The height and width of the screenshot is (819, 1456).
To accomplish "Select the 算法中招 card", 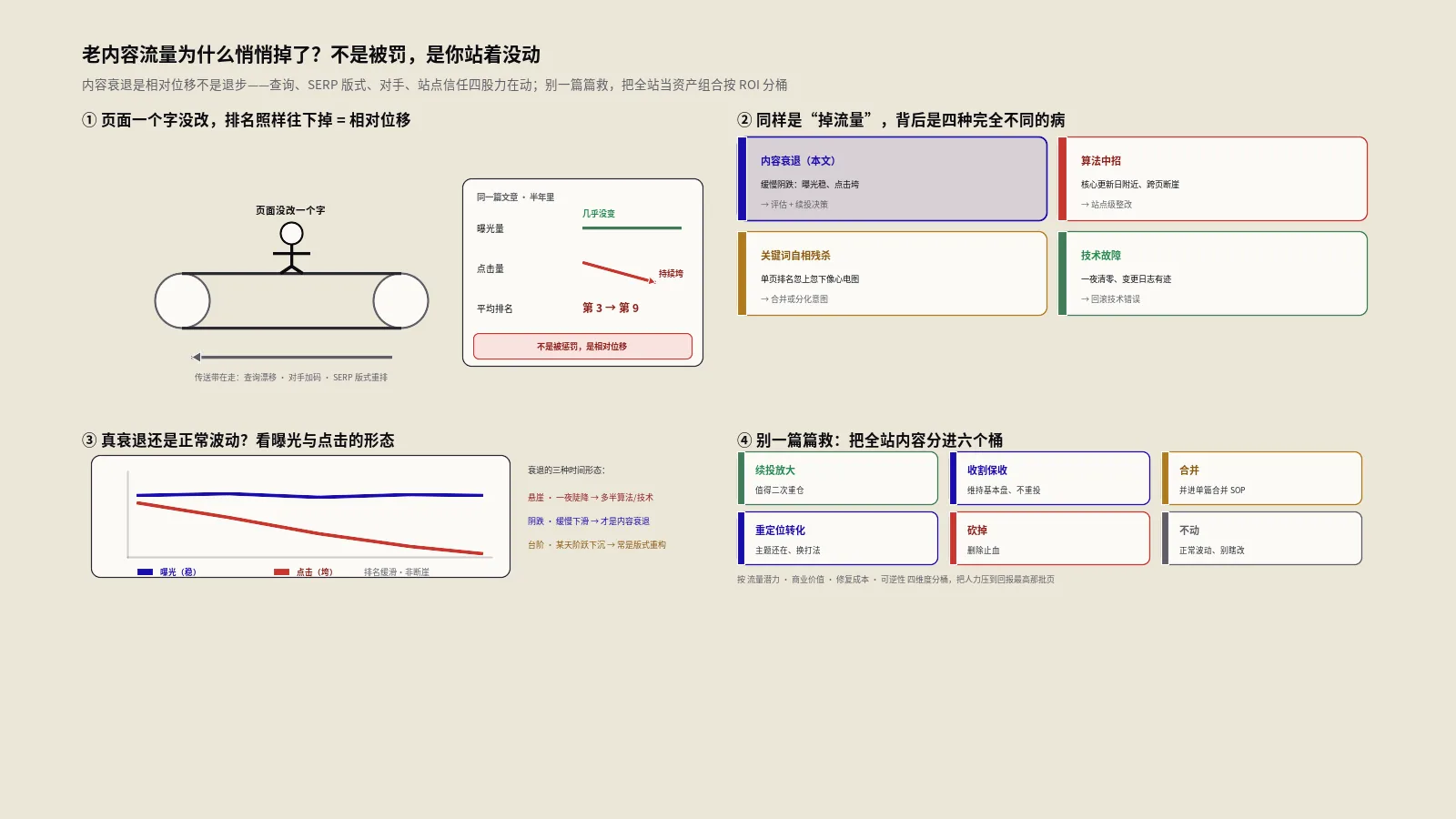I will tap(1212, 179).
